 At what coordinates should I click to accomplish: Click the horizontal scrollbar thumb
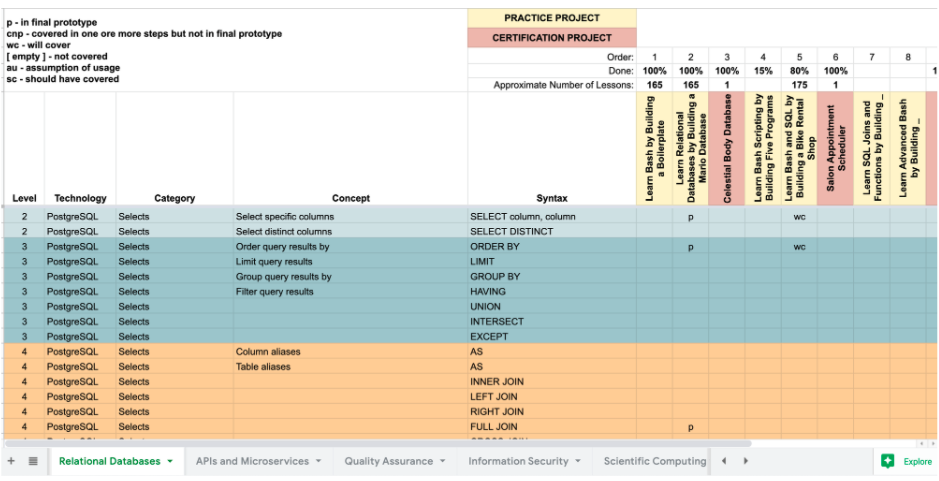(378, 444)
